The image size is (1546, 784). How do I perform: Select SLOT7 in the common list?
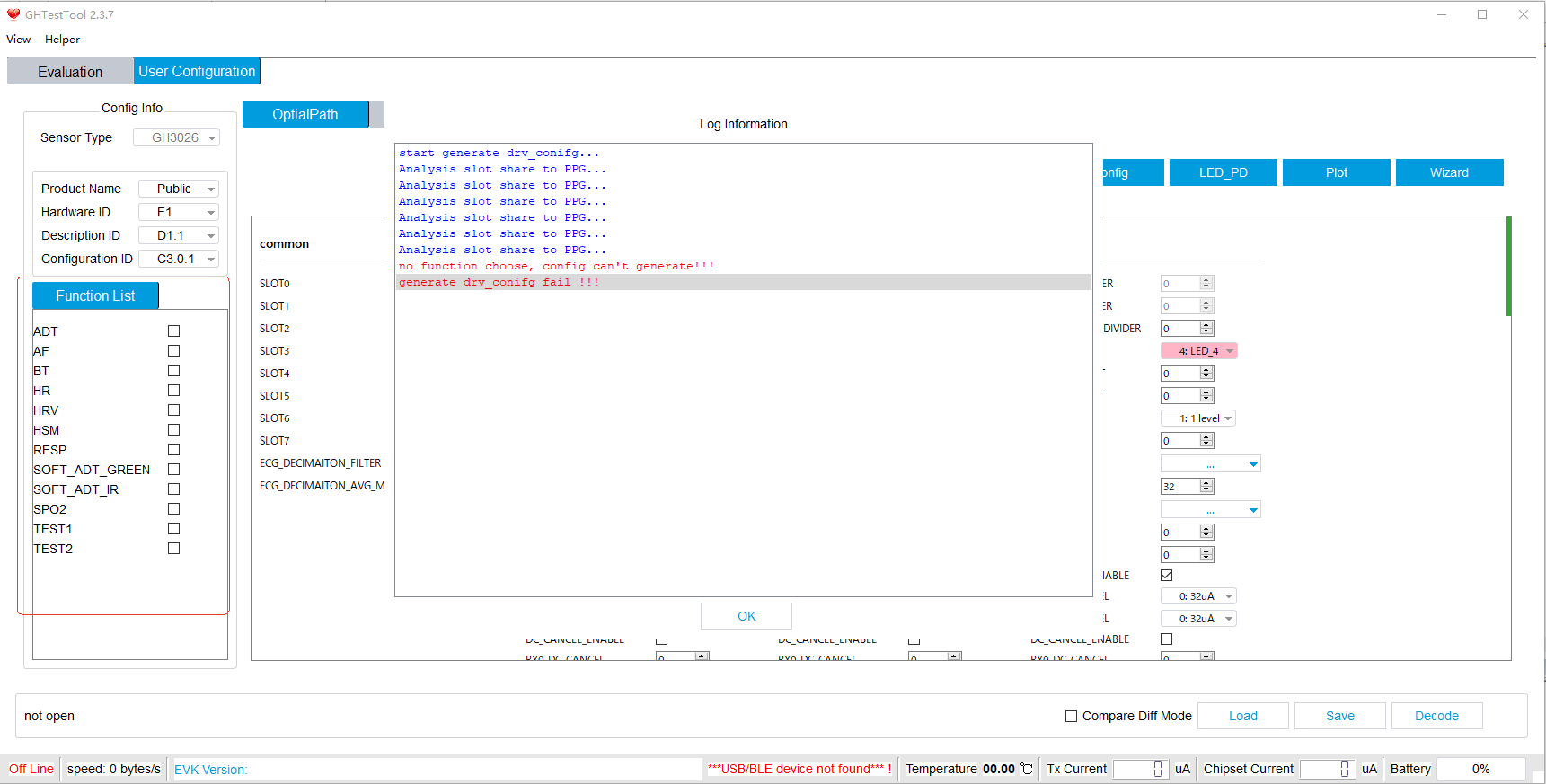pyautogui.click(x=275, y=441)
